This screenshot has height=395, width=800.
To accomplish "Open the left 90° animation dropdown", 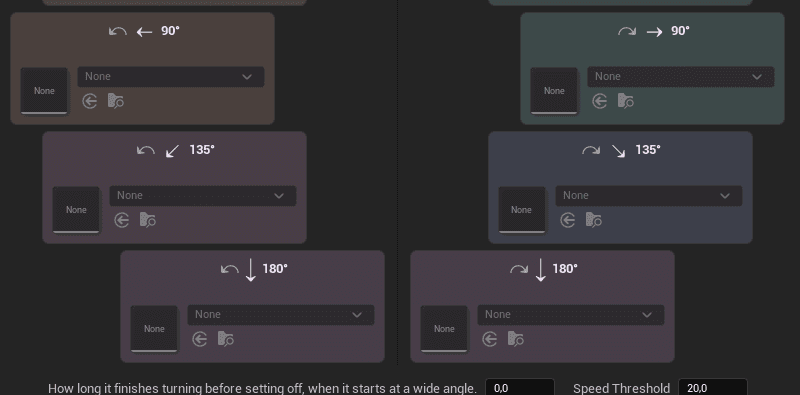I will click(x=171, y=77).
